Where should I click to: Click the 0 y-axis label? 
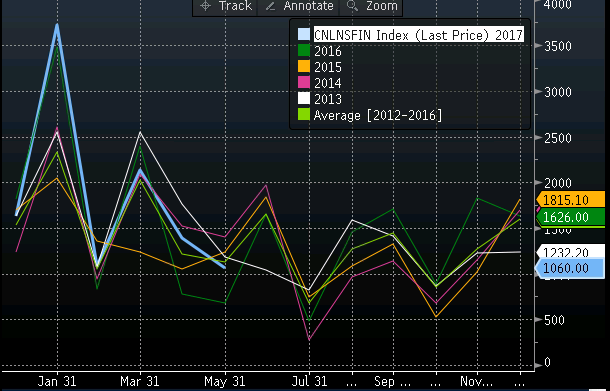tap(547, 363)
